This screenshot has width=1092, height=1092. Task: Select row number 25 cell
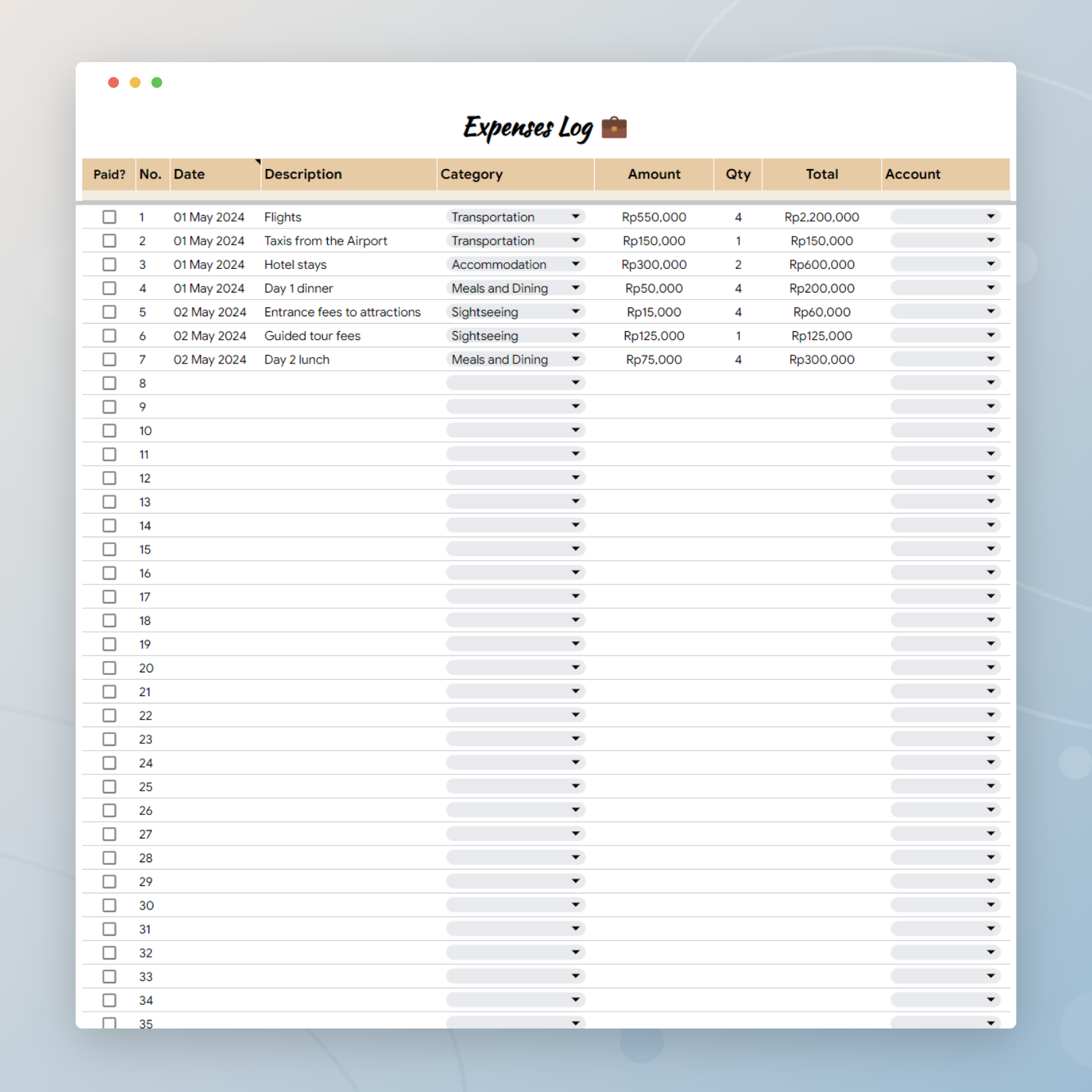point(152,787)
